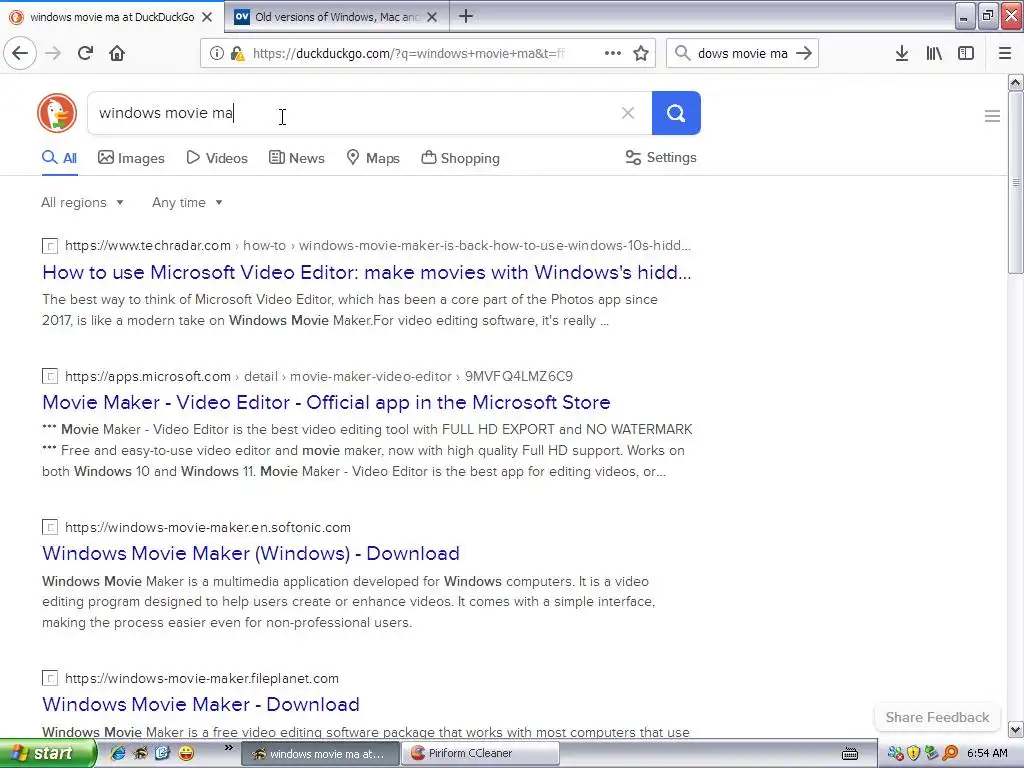This screenshot has height=768, width=1024.
Task: Open the browser home page
Action: 117,53
